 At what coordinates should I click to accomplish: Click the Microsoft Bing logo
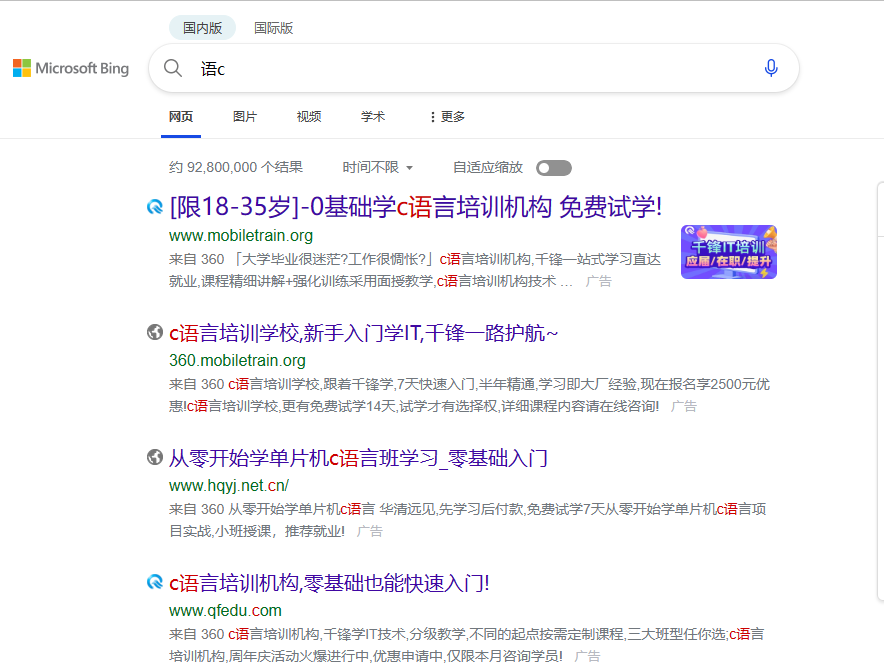(x=71, y=68)
